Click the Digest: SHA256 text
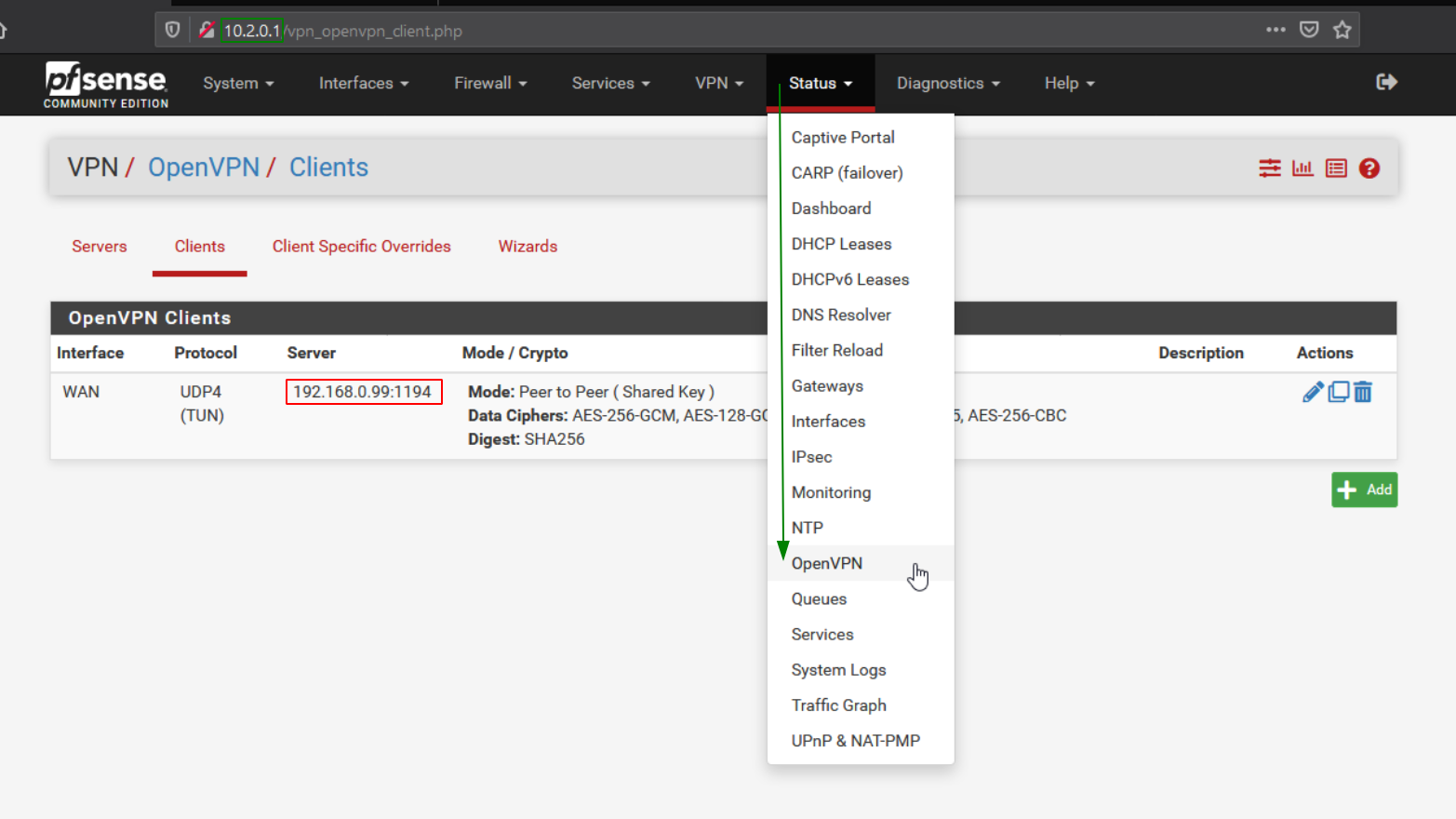This screenshot has height=819, width=1456. pos(527,439)
